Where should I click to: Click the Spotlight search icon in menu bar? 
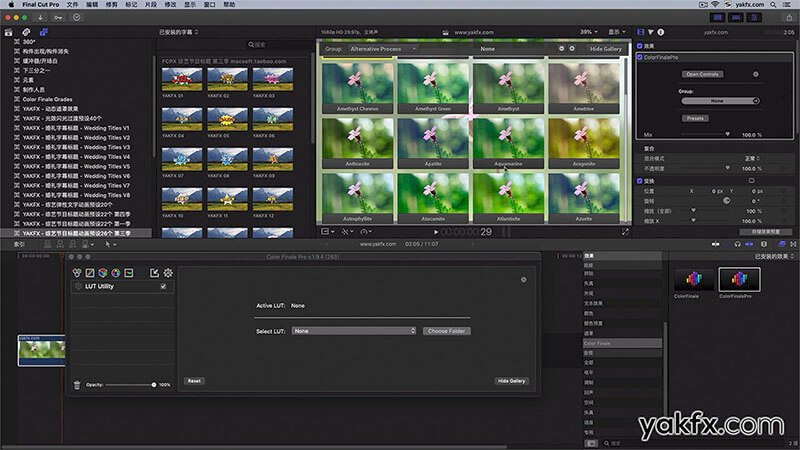coord(773,4)
